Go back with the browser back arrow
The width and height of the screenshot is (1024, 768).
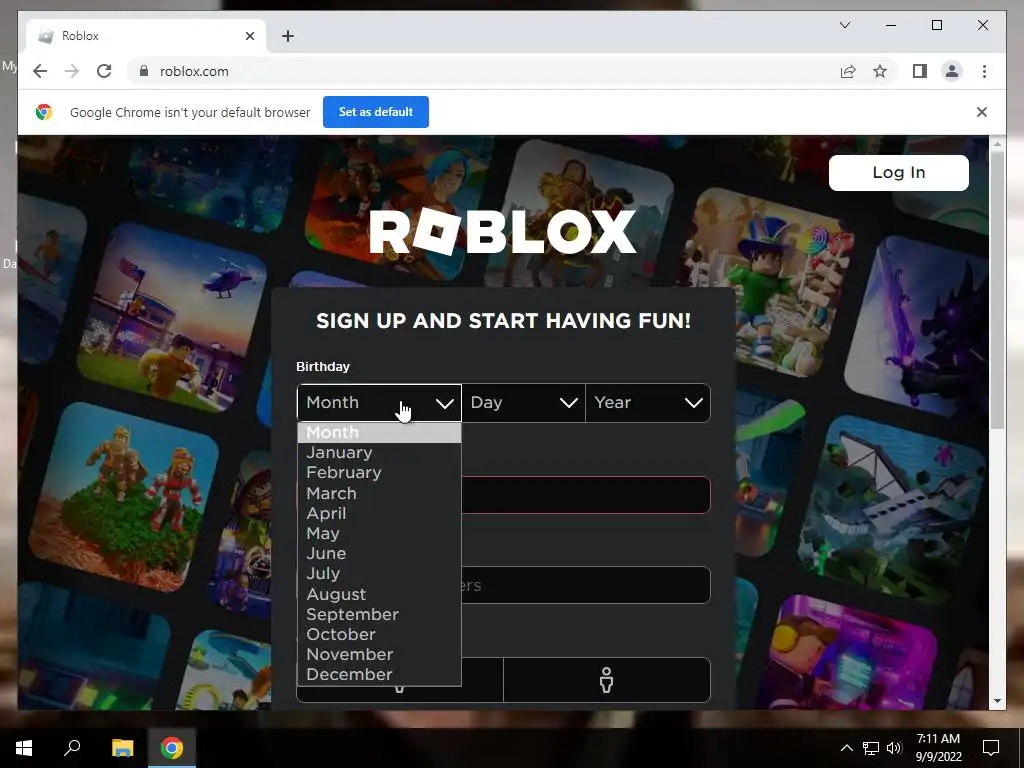(40, 71)
